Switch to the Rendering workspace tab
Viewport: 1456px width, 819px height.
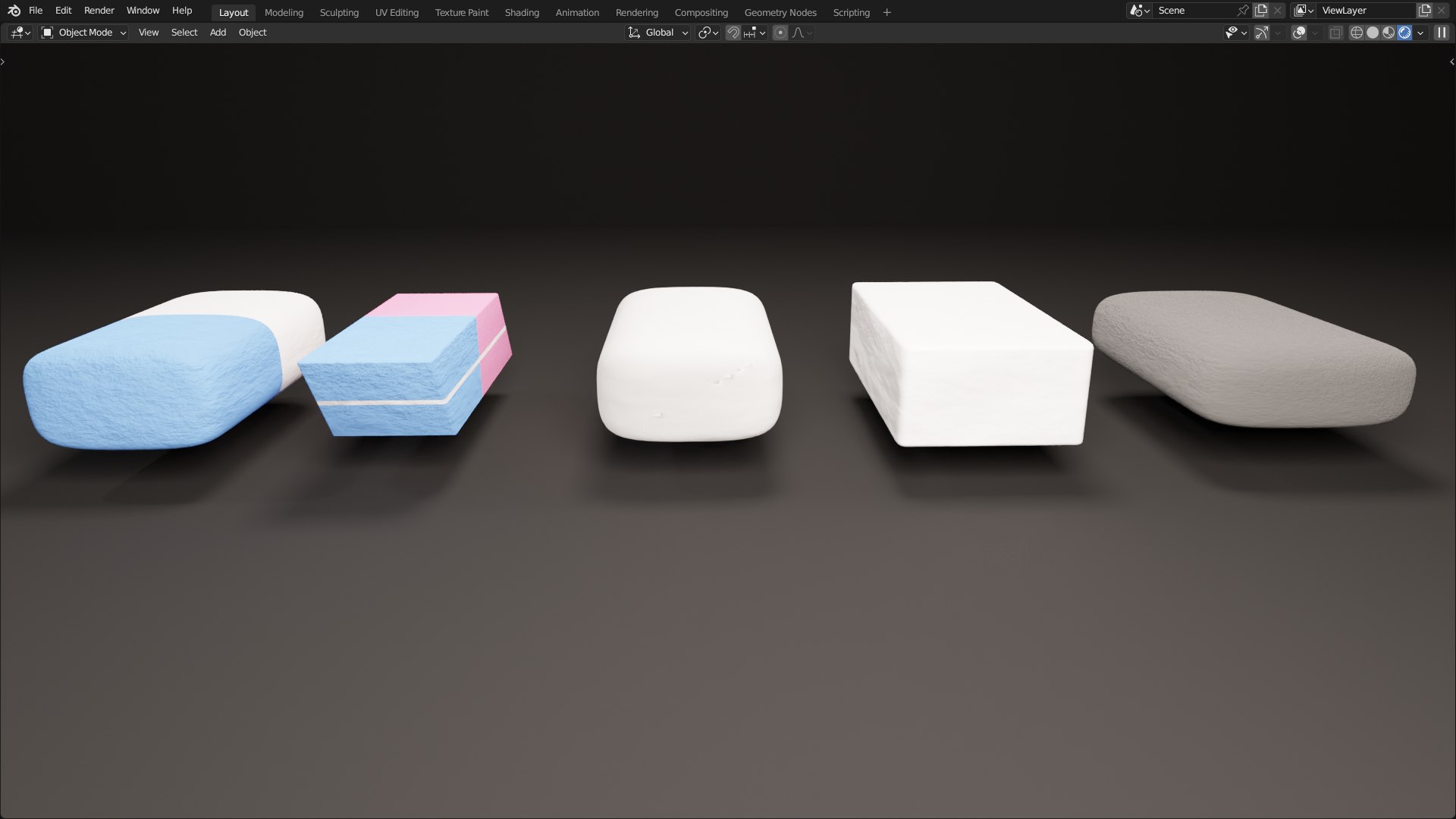click(x=637, y=12)
